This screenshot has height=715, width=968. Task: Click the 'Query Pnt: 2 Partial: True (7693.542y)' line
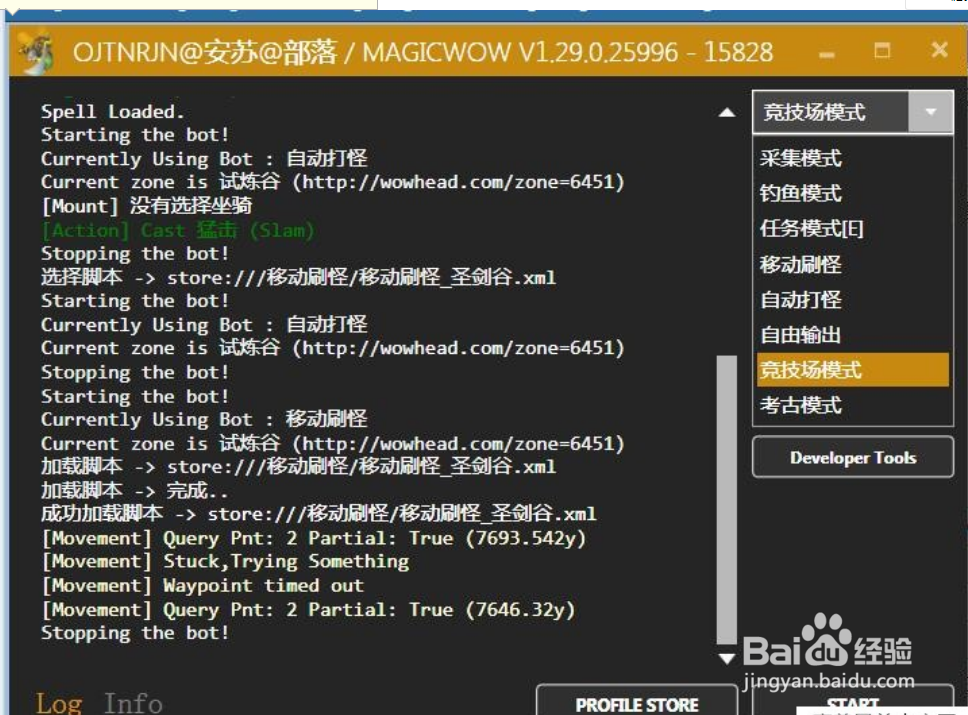click(x=314, y=538)
